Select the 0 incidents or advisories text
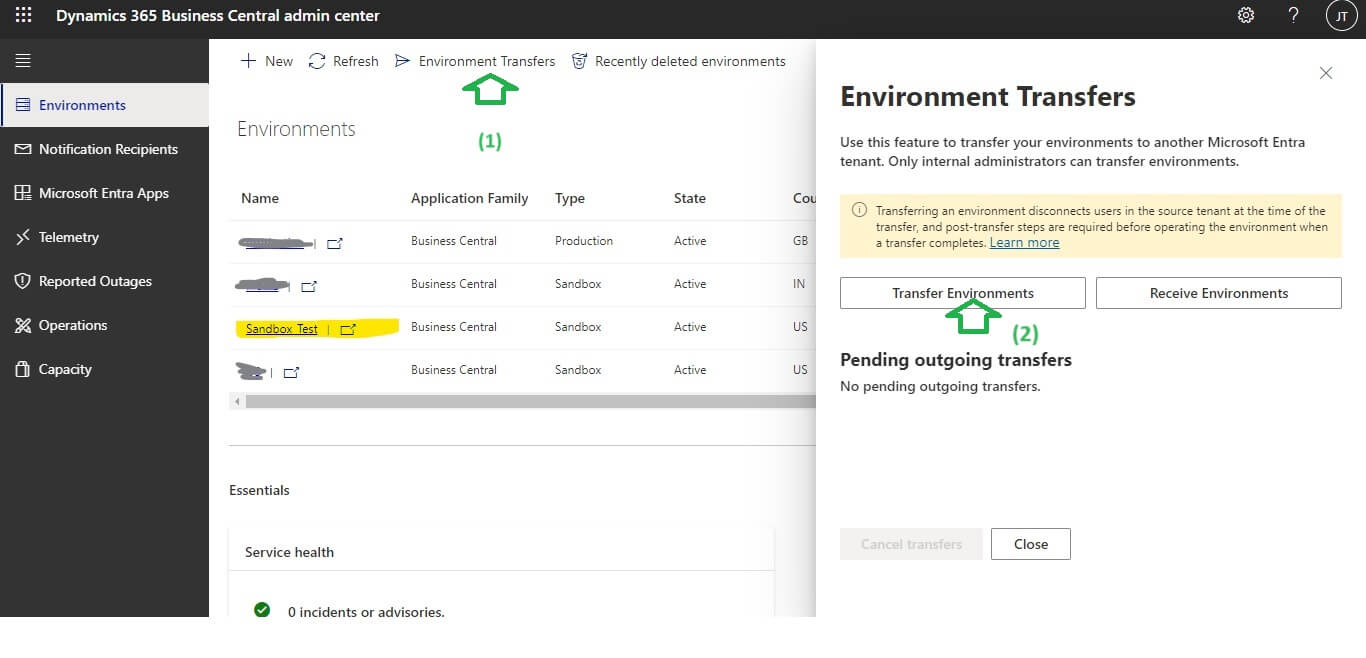The width and height of the screenshot is (1366, 658). (366, 611)
